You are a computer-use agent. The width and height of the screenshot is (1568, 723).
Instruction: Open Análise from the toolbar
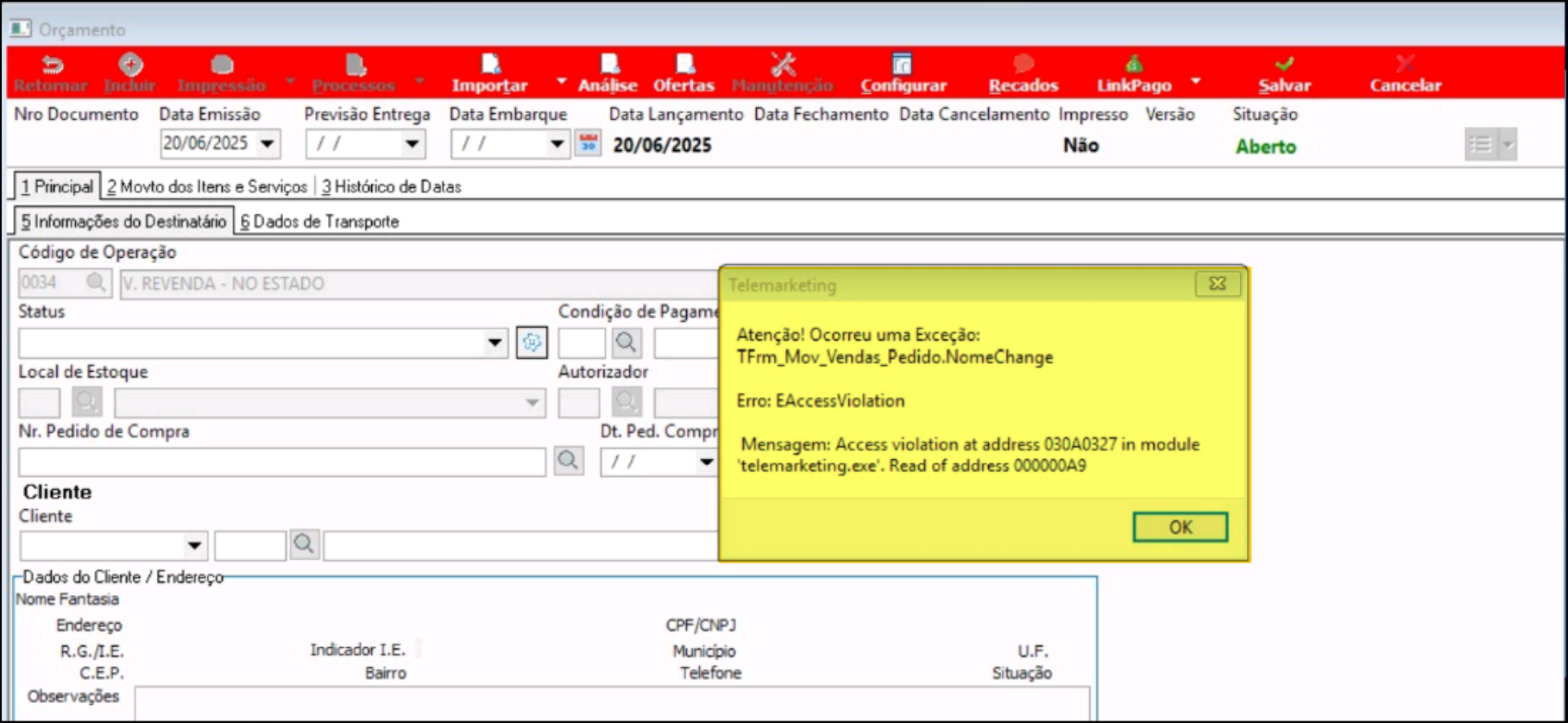click(x=608, y=73)
